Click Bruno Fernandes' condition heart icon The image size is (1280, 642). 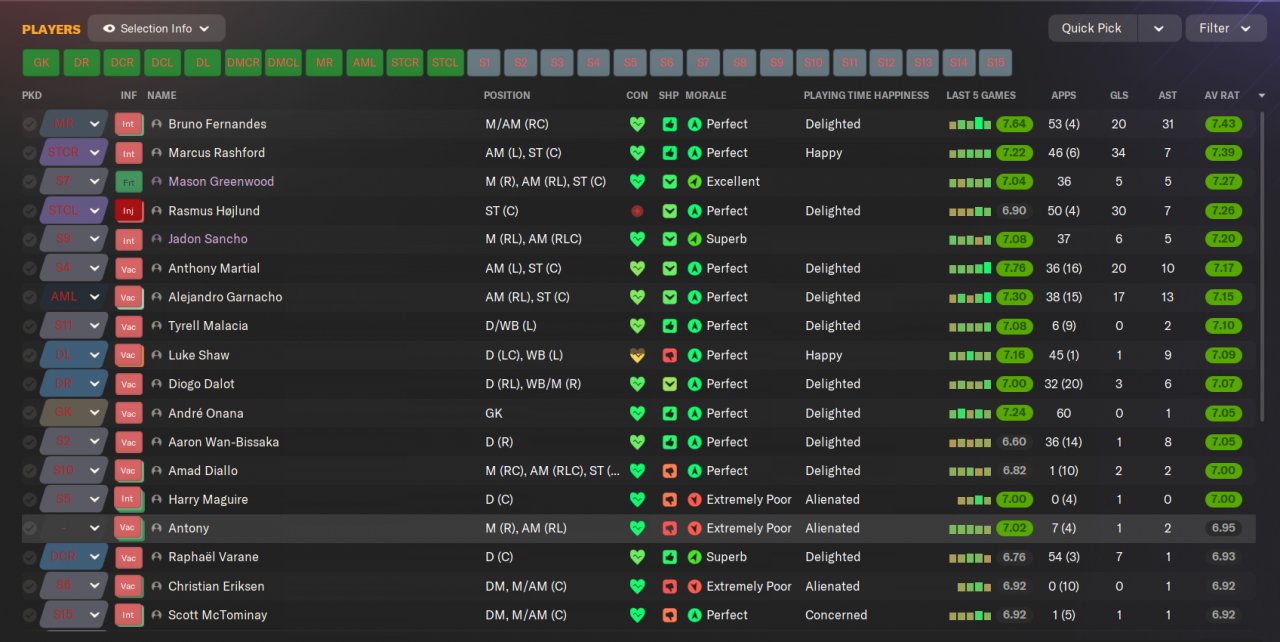pos(637,124)
